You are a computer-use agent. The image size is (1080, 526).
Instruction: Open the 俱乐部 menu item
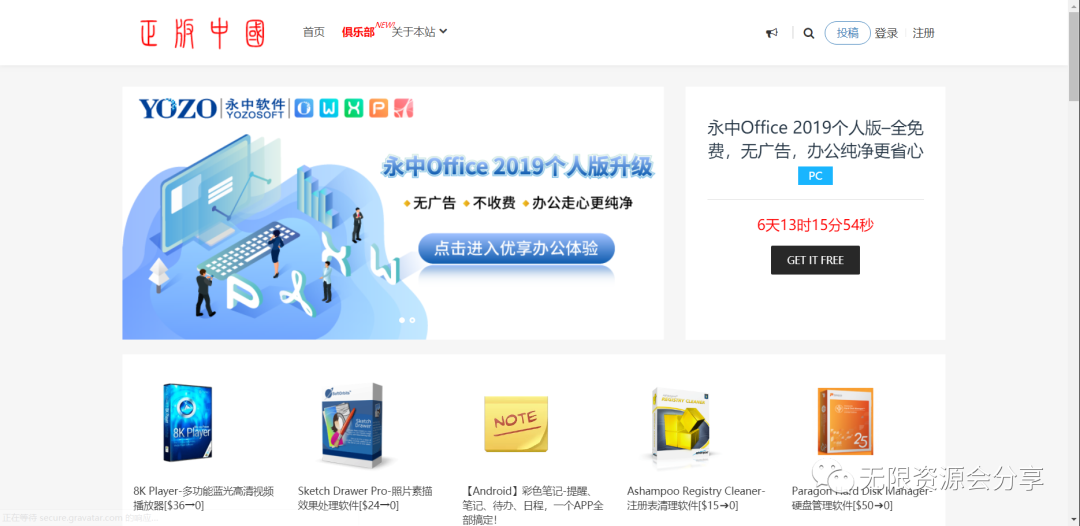click(x=358, y=32)
